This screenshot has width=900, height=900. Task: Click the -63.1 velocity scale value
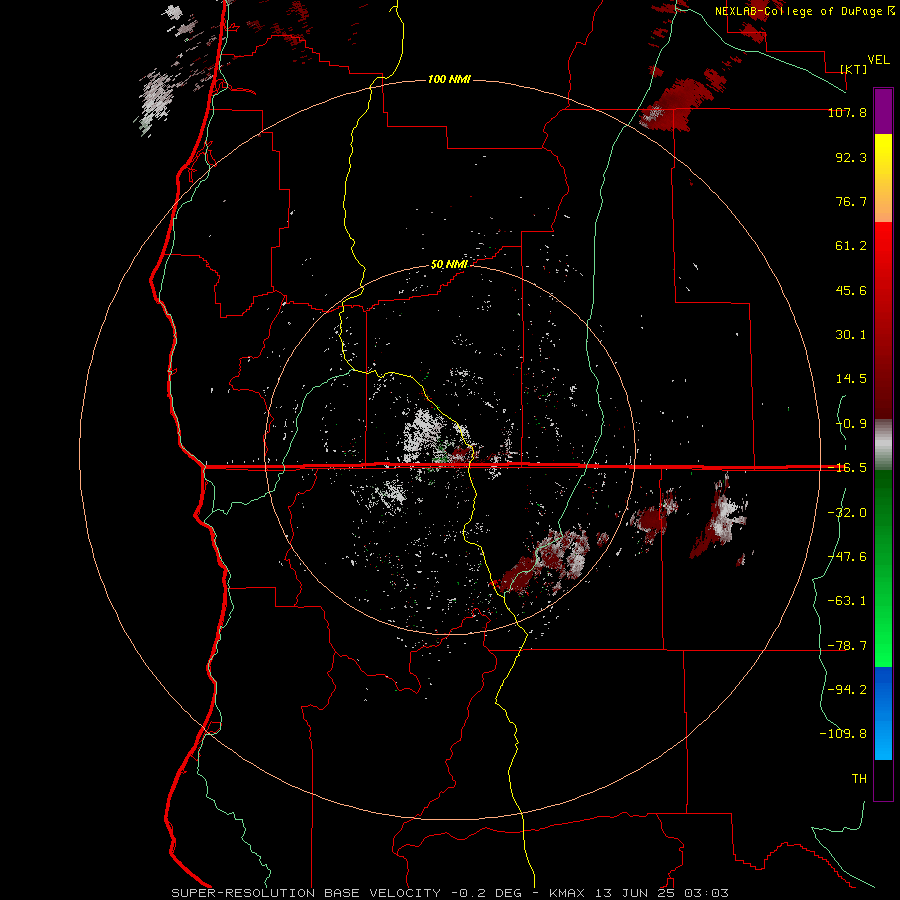point(847,601)
